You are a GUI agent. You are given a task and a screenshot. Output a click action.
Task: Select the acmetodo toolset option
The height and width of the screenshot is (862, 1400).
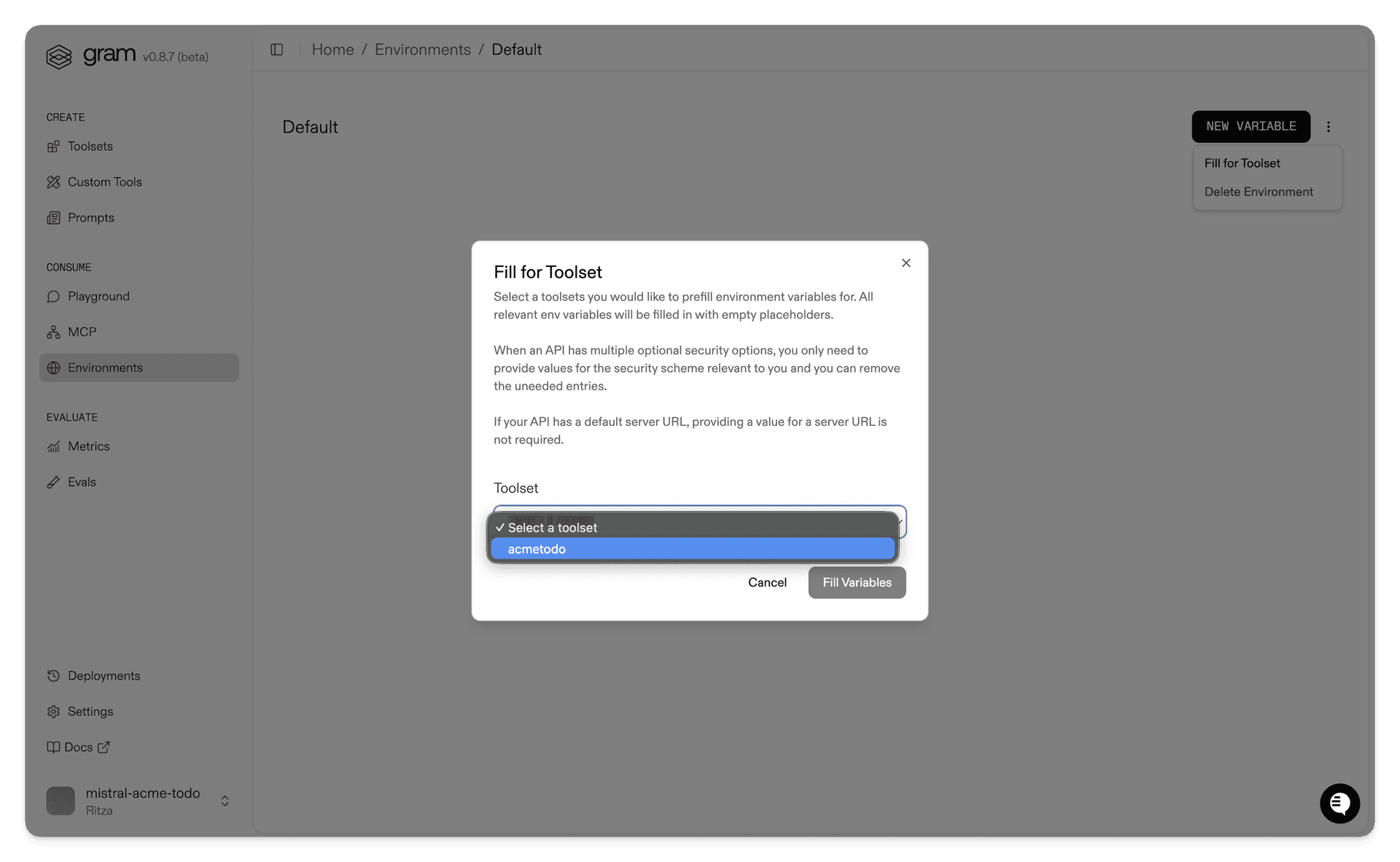tap(537, 548)
